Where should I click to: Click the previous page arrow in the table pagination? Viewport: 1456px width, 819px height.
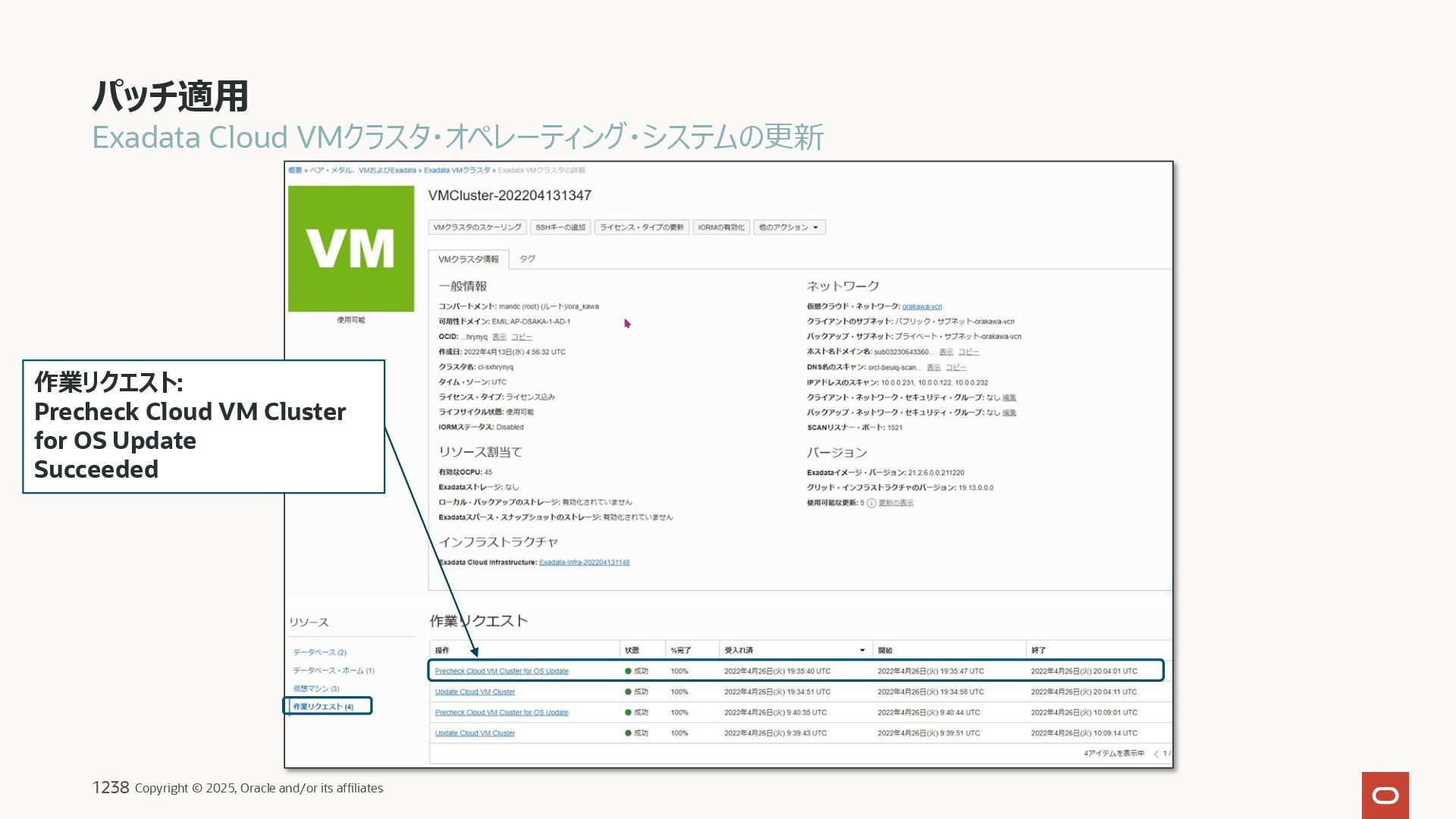(1156, 754)
